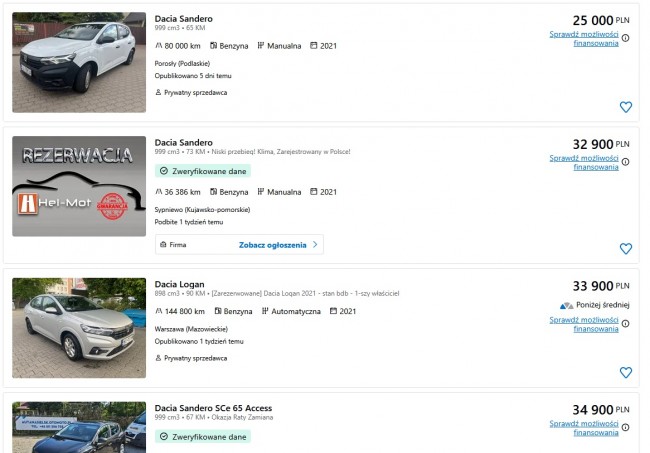Click info icon beside 25 000 PLN financing
Screen dimensions: 650x453
point(626,38)
